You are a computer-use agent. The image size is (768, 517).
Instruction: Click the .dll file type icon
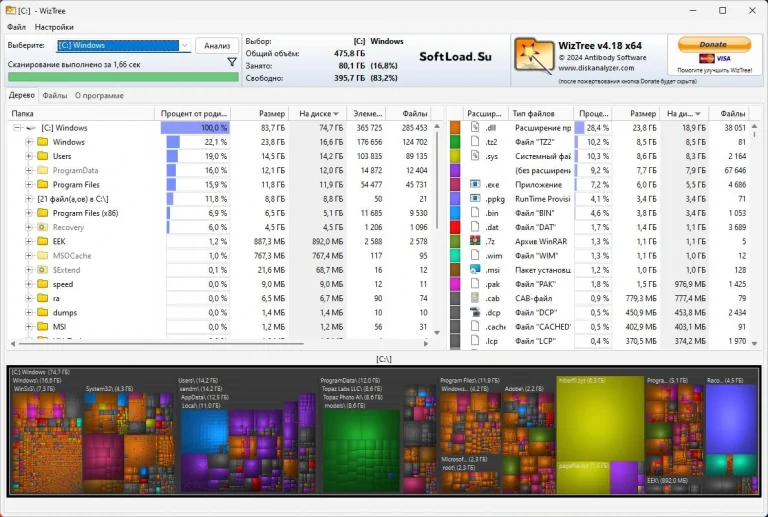(x=475, y=127)
